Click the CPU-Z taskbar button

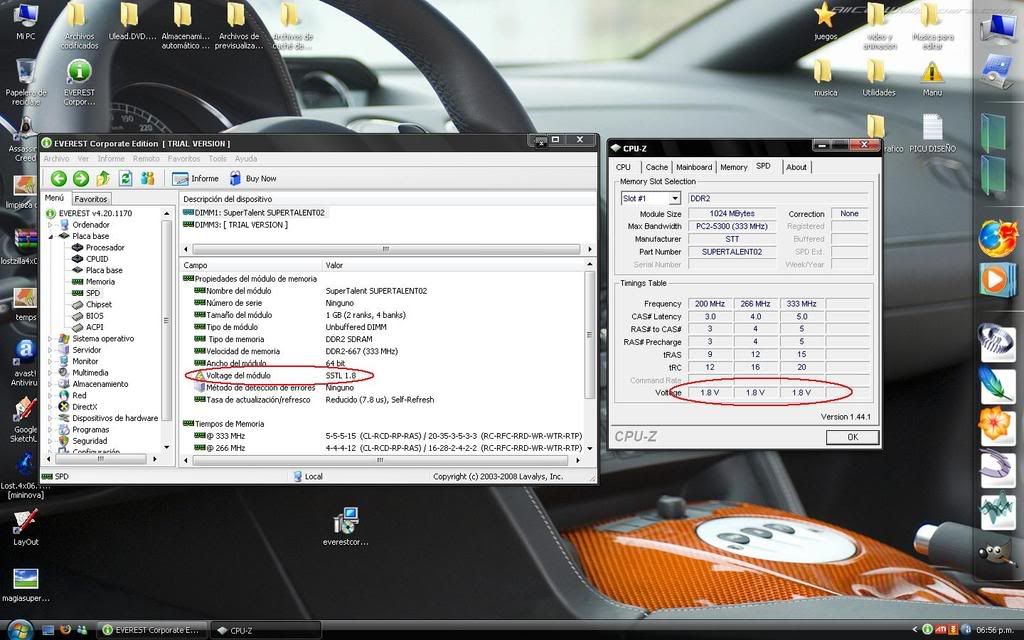click(266, 630)
